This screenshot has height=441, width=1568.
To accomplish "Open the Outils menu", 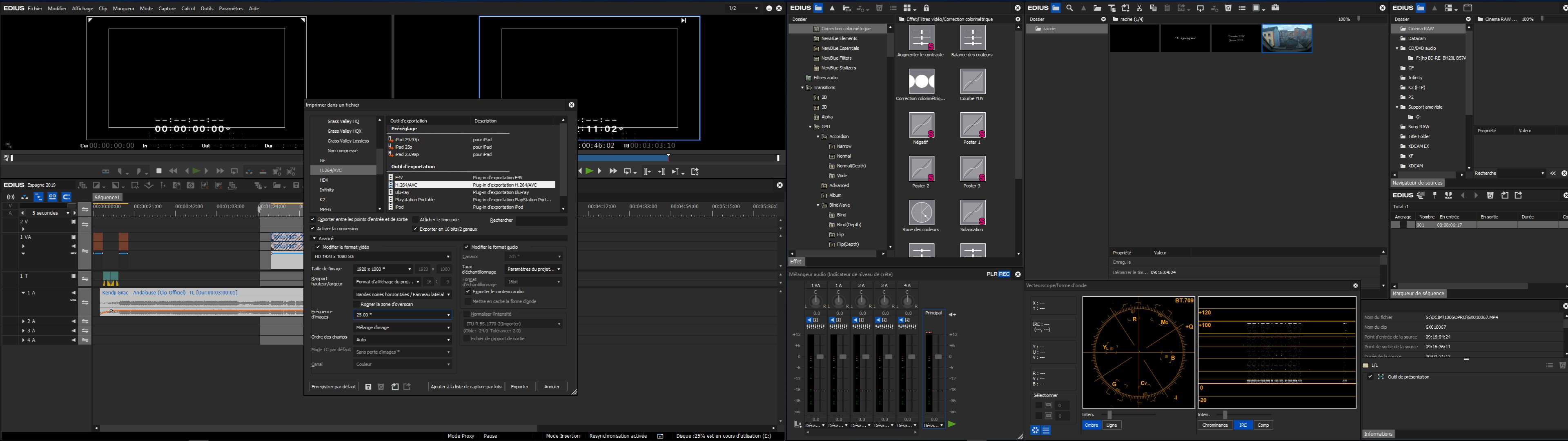I will tap(206, 9).
